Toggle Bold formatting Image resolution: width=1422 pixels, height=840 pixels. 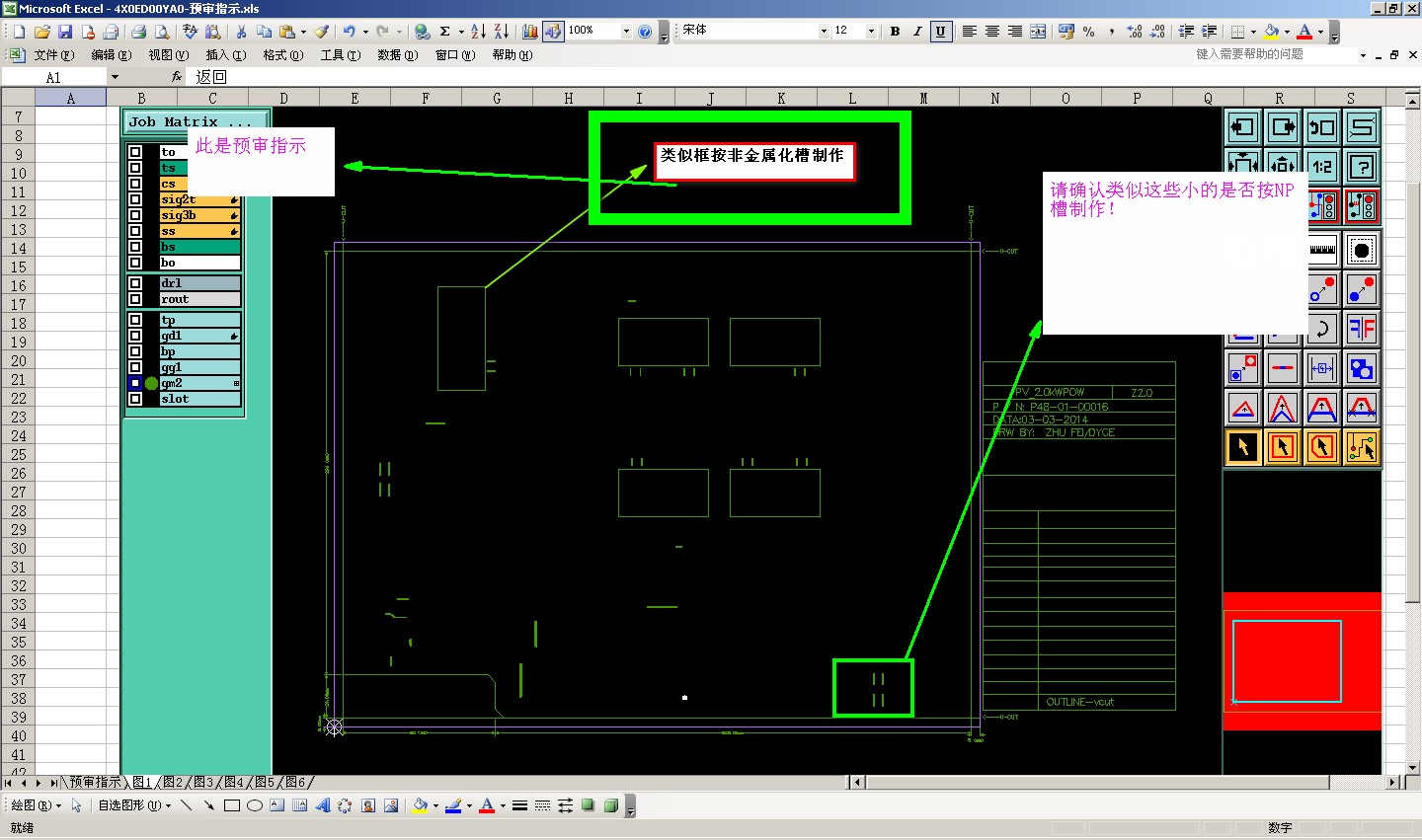[895, 32]
